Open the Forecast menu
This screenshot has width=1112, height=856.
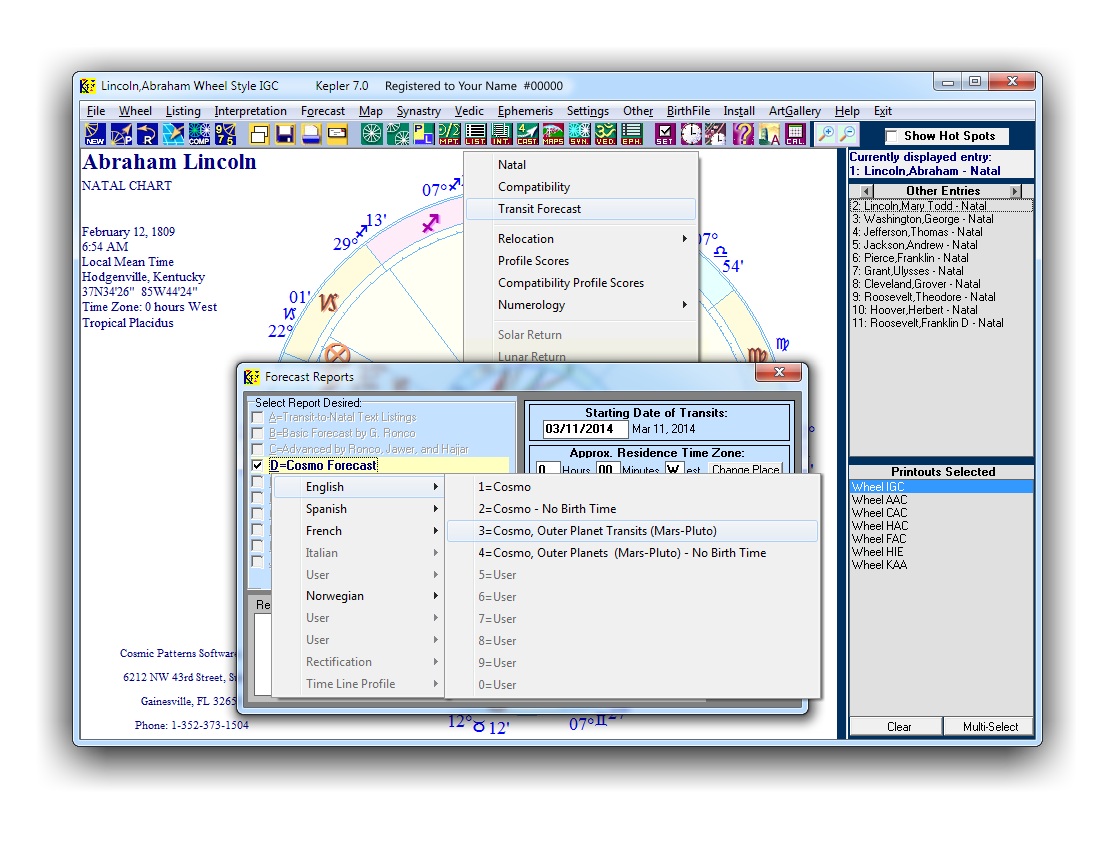click(323, 111)
